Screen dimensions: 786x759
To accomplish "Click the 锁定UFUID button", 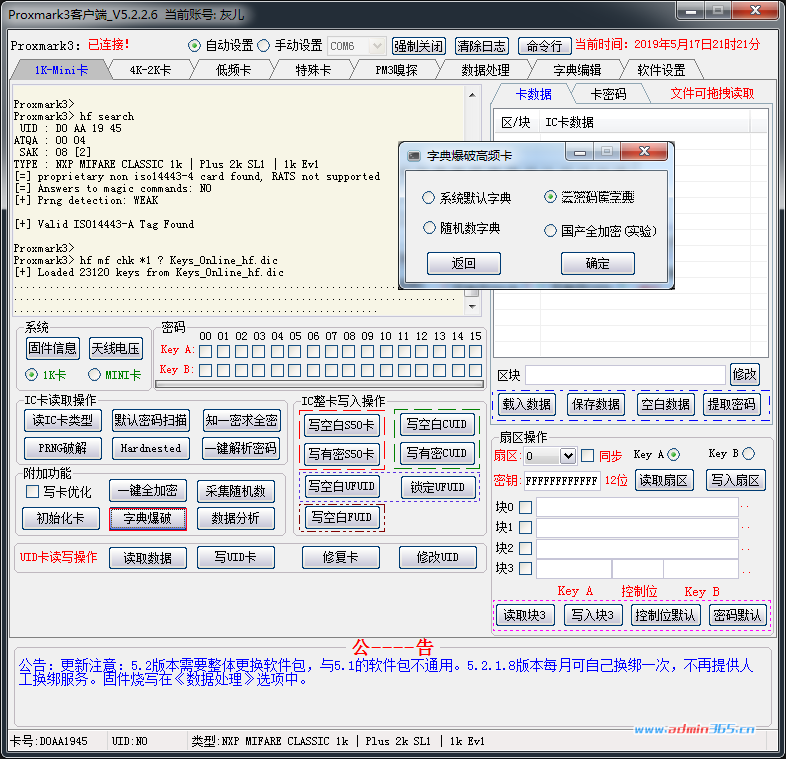I will (x=438, y=487).
